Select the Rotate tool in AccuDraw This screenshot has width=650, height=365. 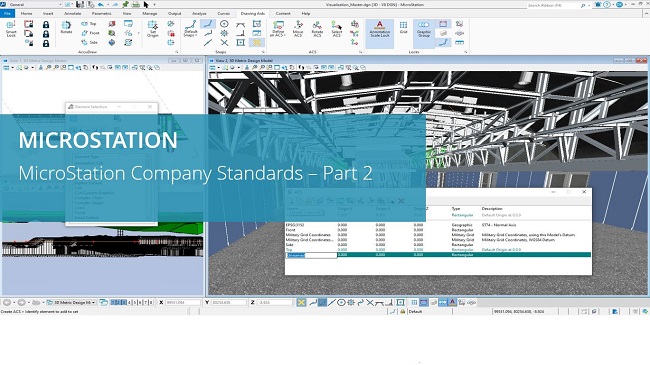click(x=66, y=27)
